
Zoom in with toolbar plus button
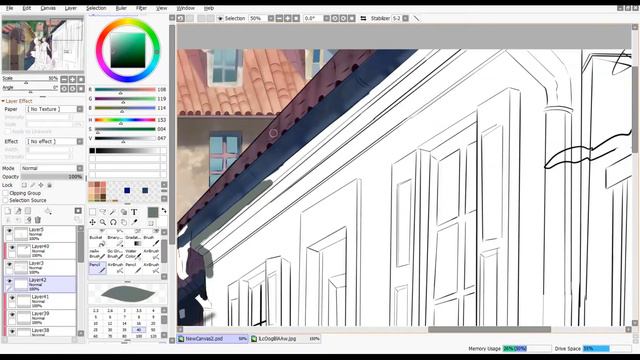tap(287, 18)
